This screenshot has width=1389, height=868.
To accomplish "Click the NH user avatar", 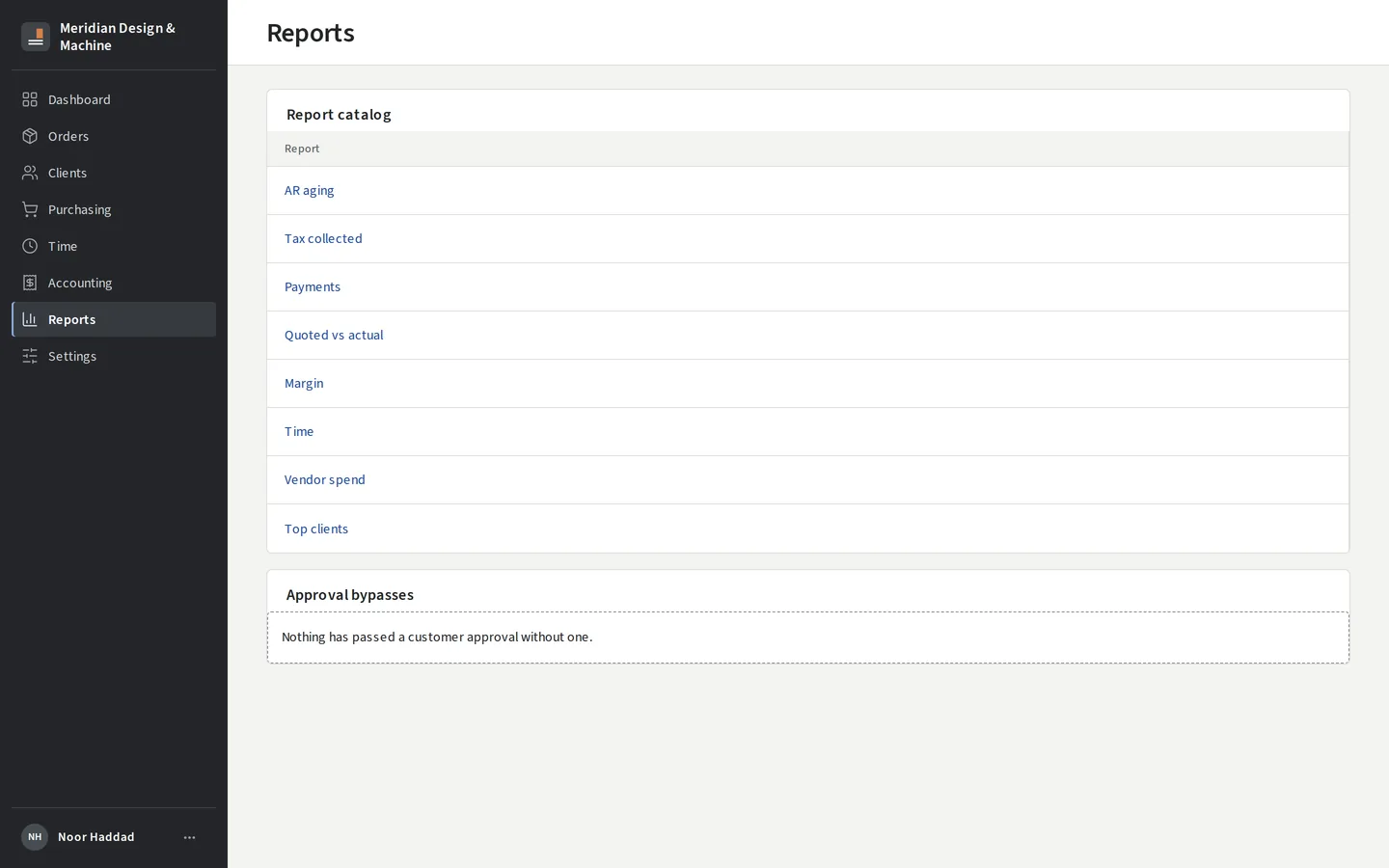I will [35, 837].
